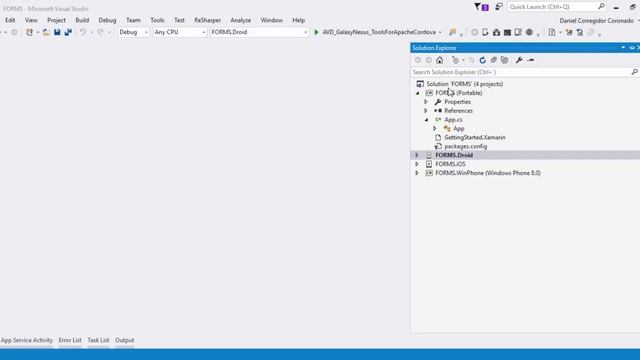Open the AVD_GalaxyNexus emulator target dropdown arrow
Image resolution: width=640 pixels, height=360 pixels.
point(440,32)
